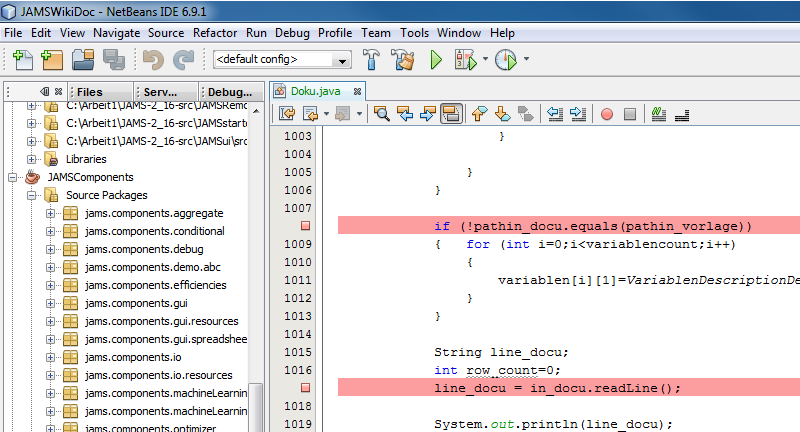This screenshot has height=432, width=800.
Task: Click the Profile Main Project clock icon
Action: tap(506, 60)
